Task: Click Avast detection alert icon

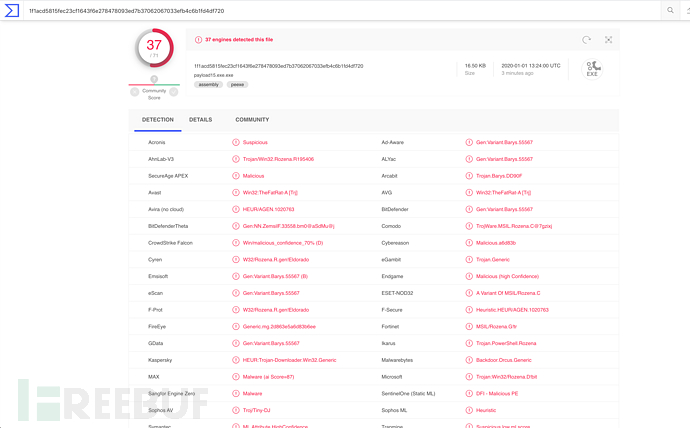Action: (x=236, y=192)
